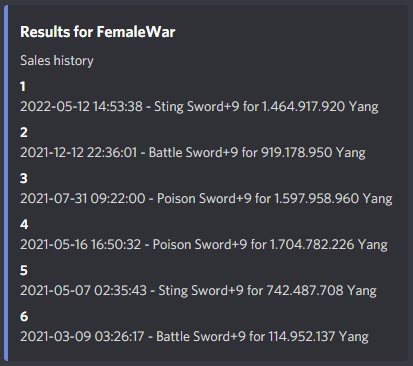Click the blue embed accent bar

pos(6,183)
